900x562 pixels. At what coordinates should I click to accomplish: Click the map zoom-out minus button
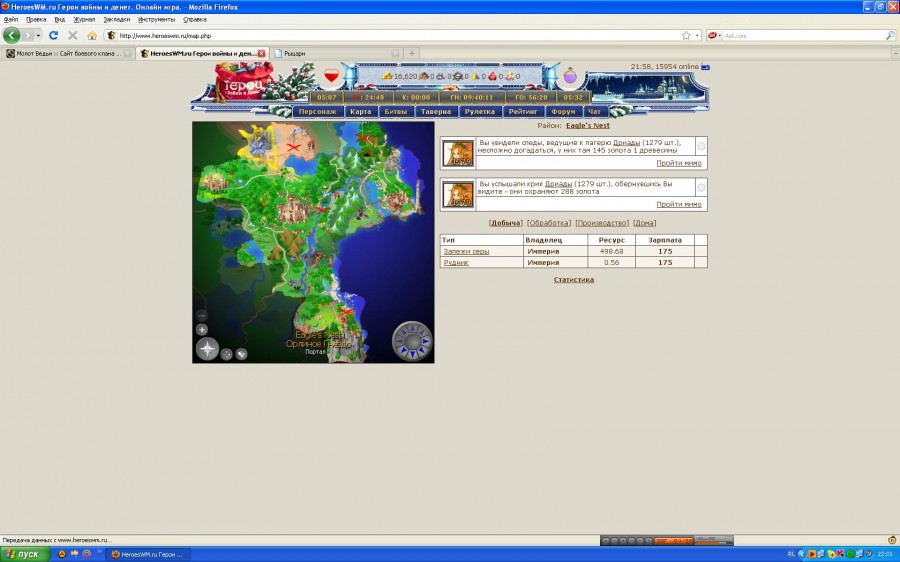tap(202, 316)
